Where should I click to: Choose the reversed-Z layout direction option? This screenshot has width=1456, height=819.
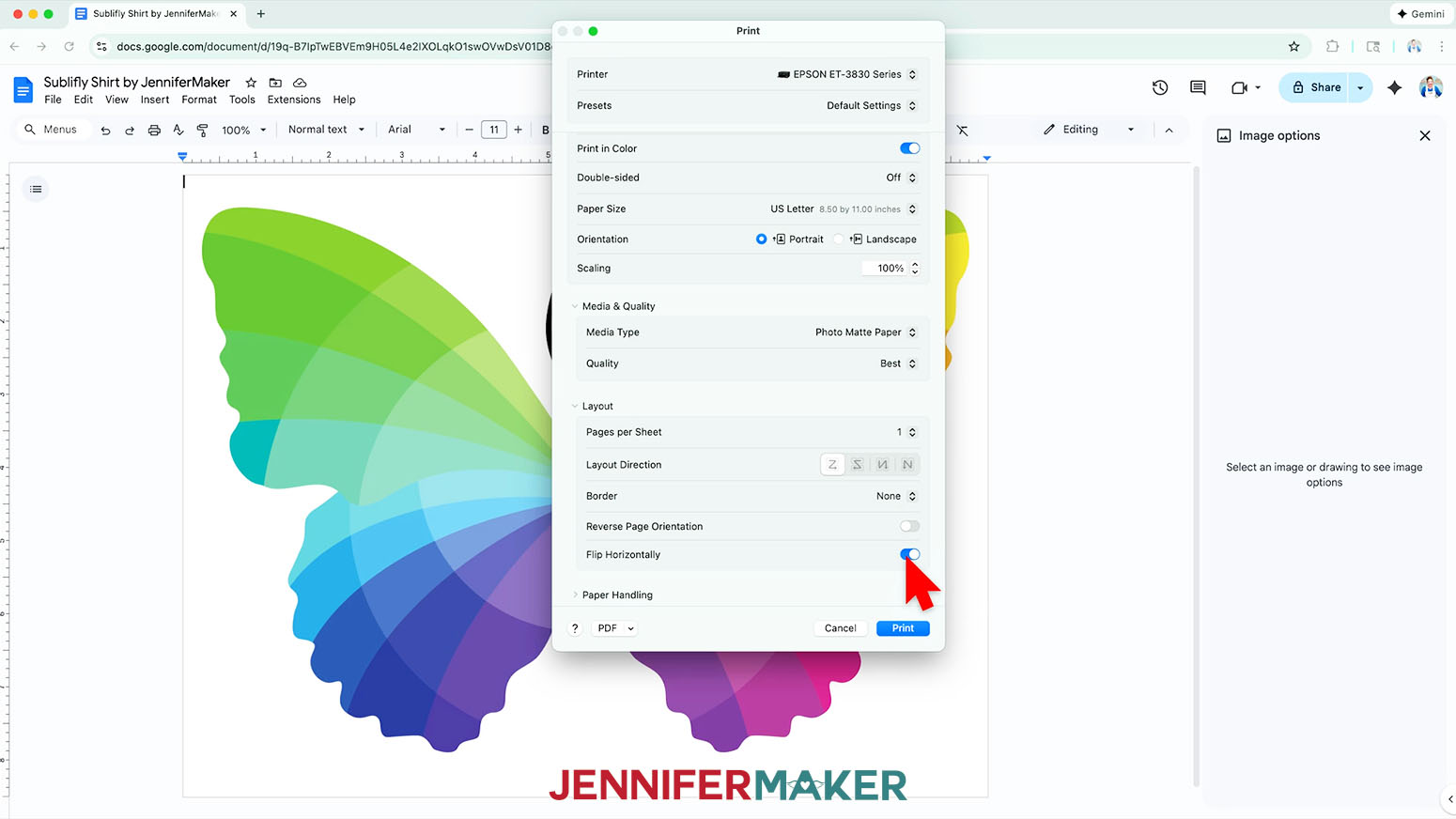(858, 464)
